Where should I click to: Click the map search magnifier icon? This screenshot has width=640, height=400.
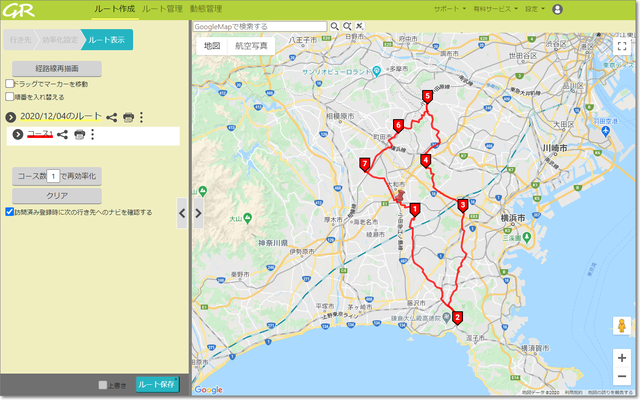click(334, 26)
